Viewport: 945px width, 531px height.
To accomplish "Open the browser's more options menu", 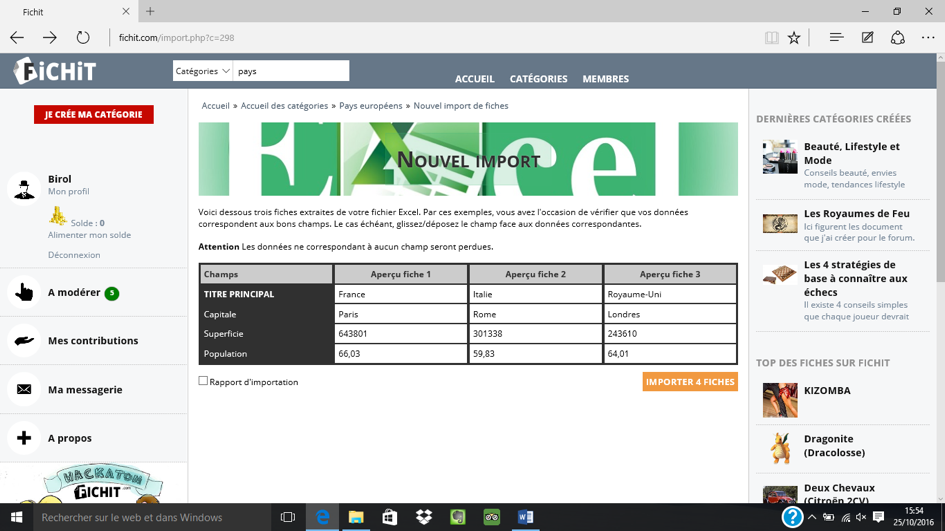I will coord(928,38).
